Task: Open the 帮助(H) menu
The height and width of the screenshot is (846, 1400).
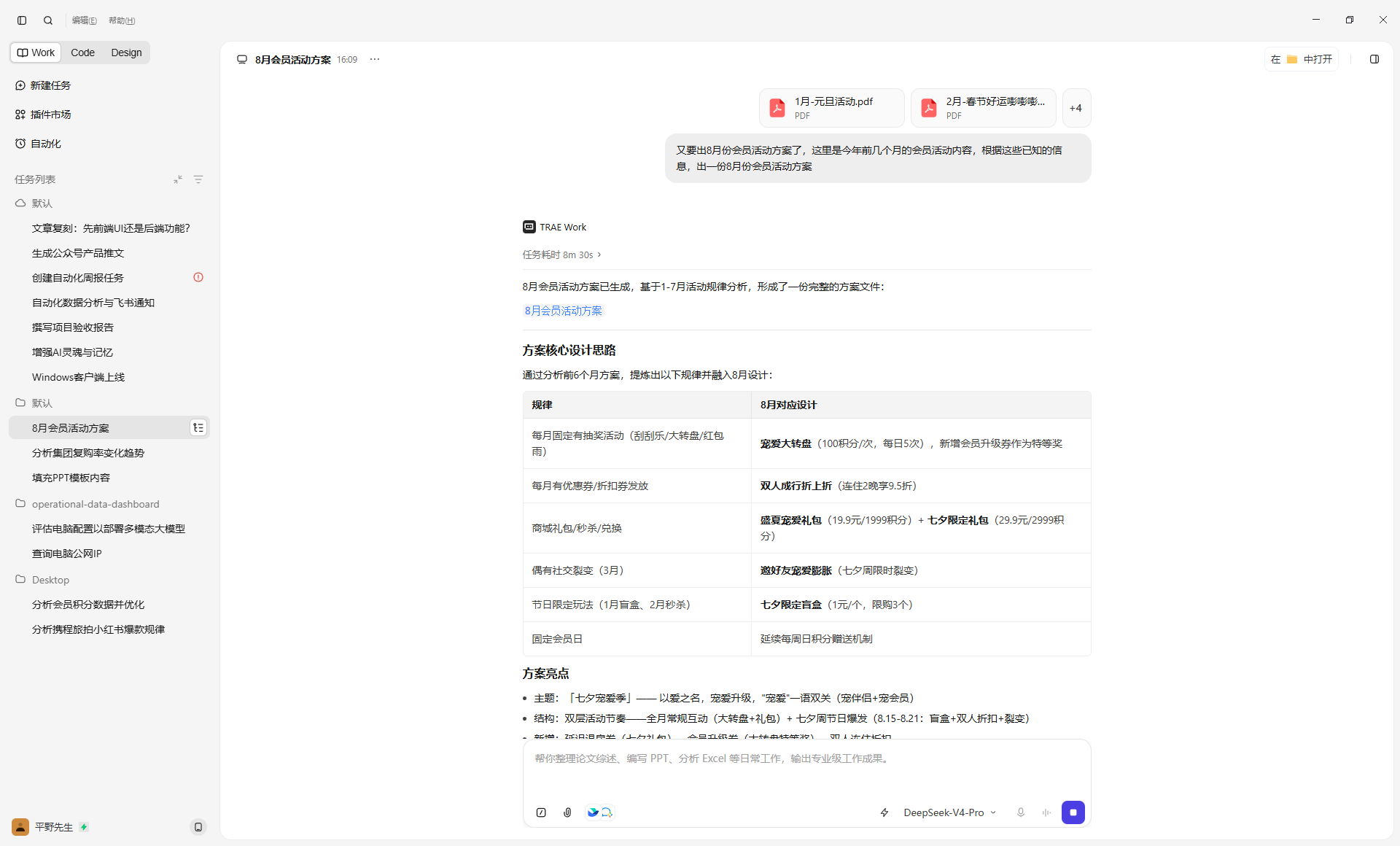Action: tap(122, 20)
